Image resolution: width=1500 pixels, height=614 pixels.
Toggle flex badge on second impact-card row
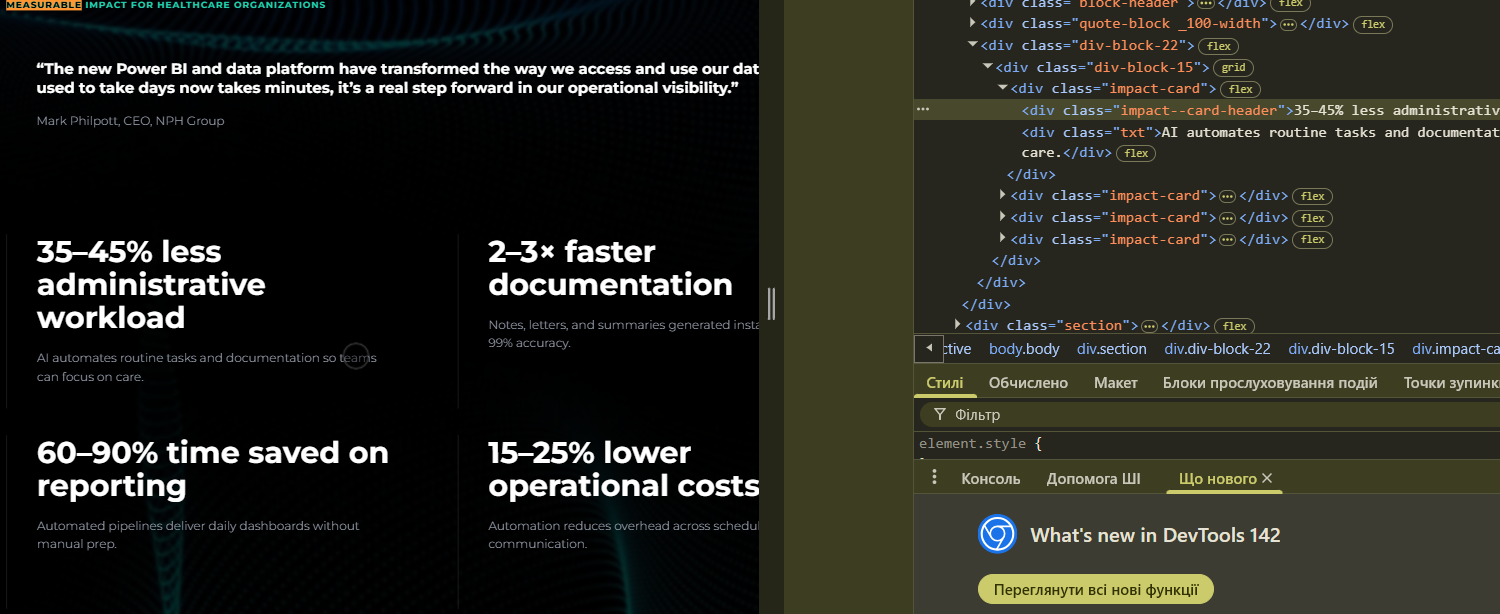pos(1312,196)
